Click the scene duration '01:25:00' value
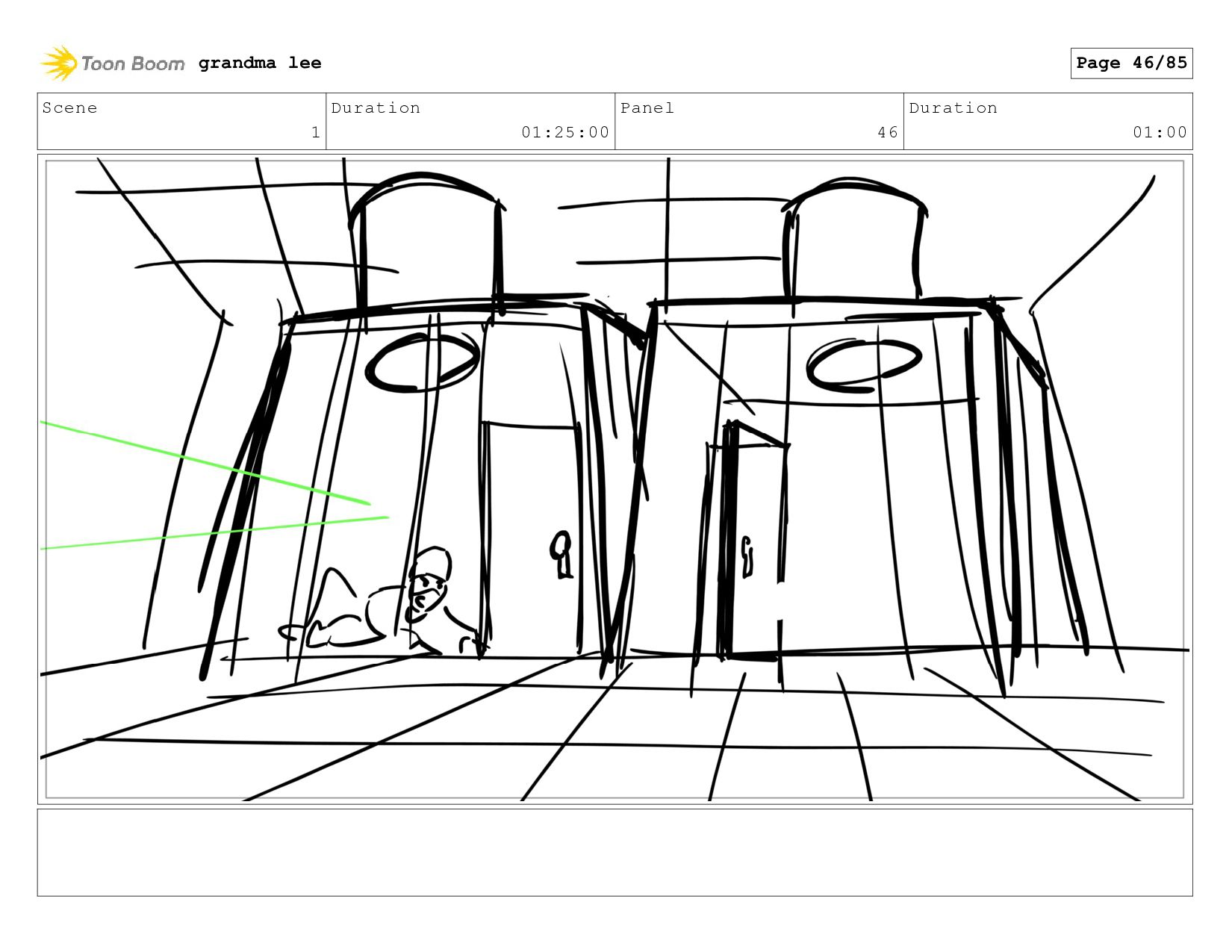Image resolution: width=1232 pixels, height=952 pixels. click(565, 132)
